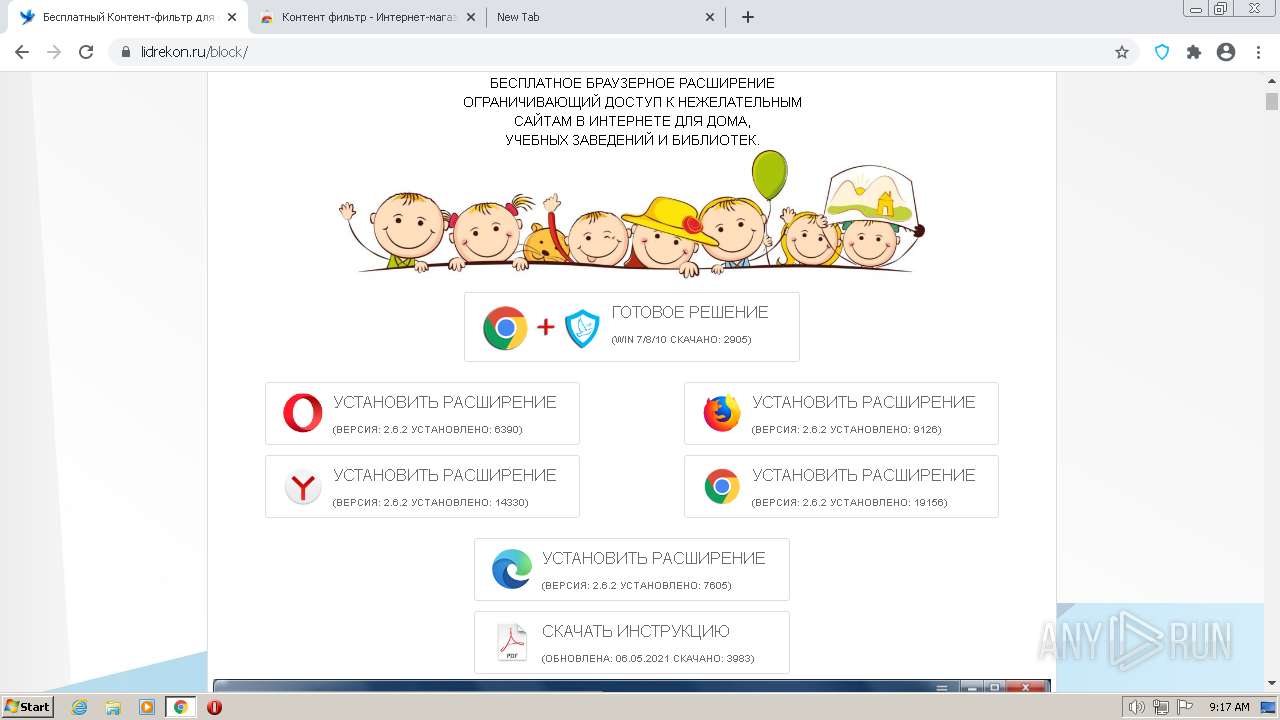Switch to the Контент фильтр - Интернет-магазин tab
The width and height of the screenshot is (1280, 720).
368,17
